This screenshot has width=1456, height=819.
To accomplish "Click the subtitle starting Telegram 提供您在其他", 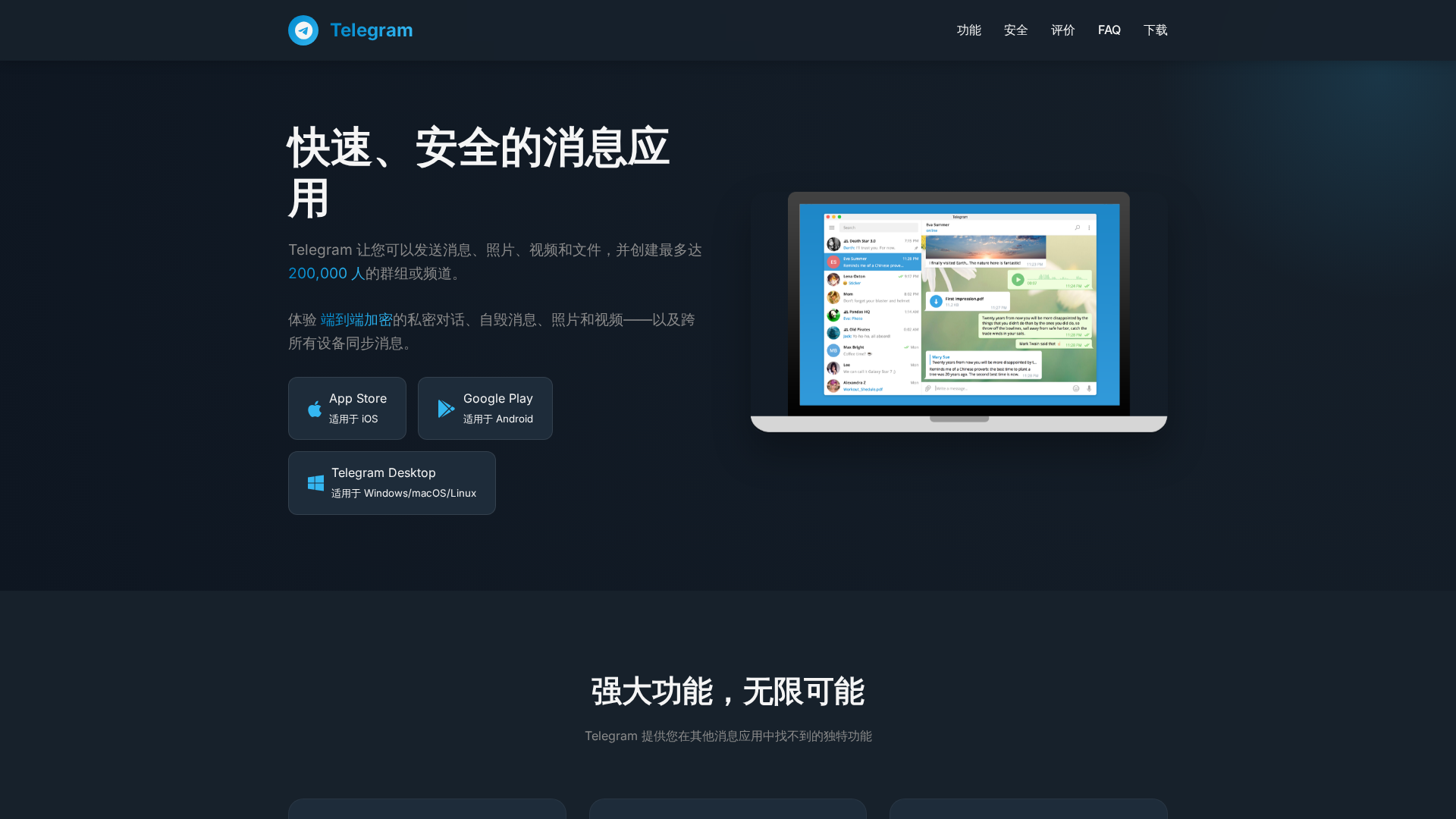I will click(728, 736).
